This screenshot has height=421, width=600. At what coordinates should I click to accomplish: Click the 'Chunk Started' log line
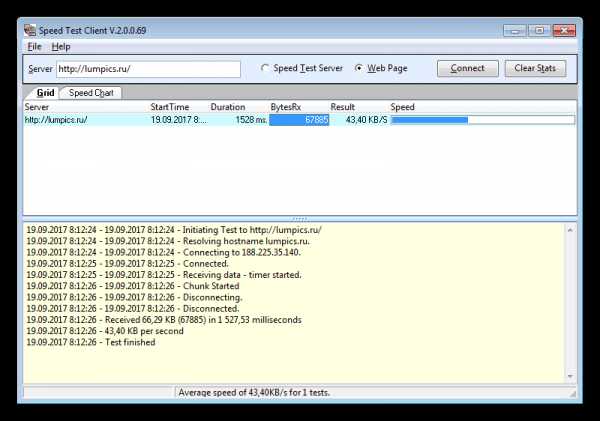pyautogui.click(x=132, y=286)
